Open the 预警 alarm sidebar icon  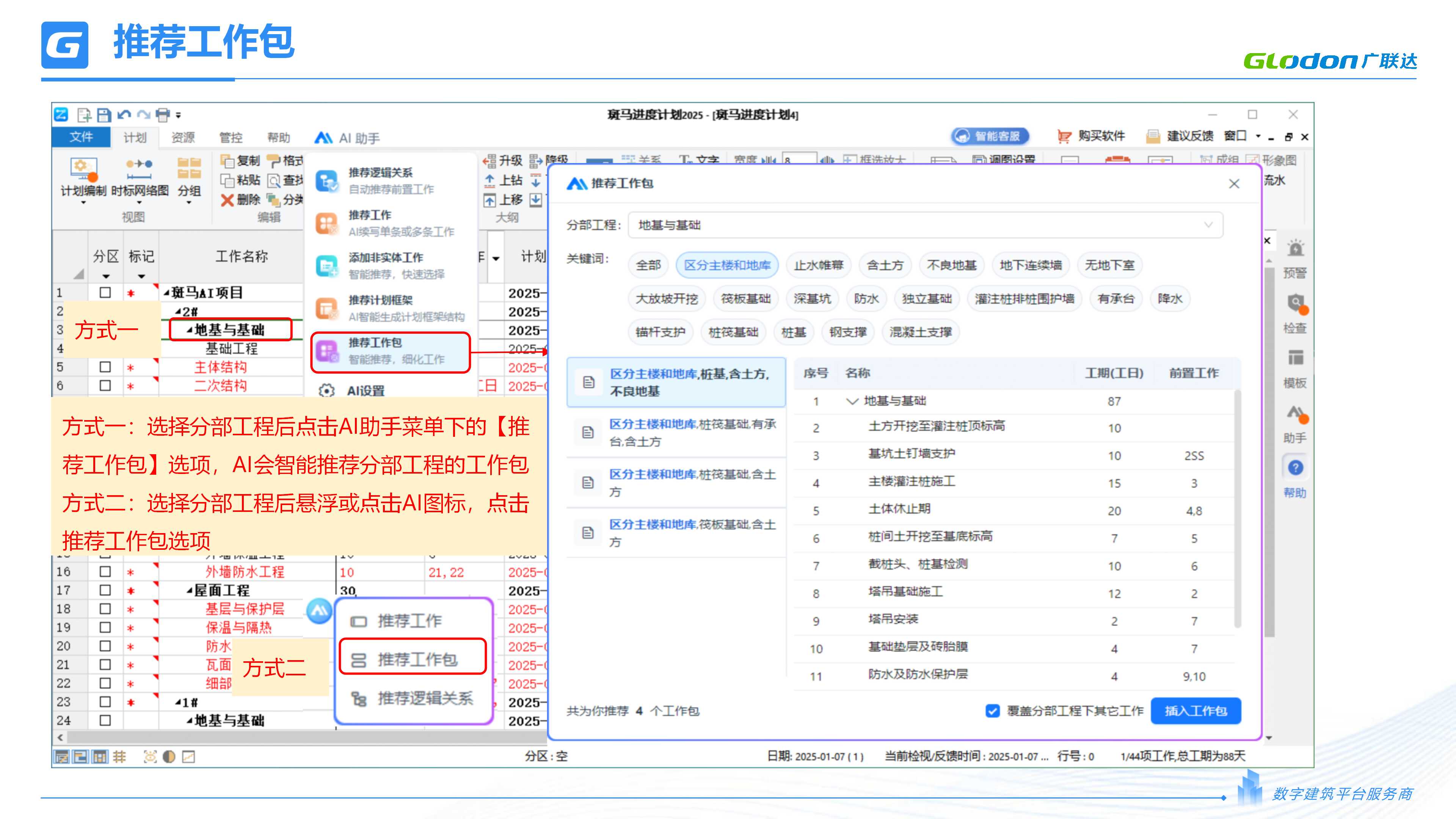(x=1295, y=249)
